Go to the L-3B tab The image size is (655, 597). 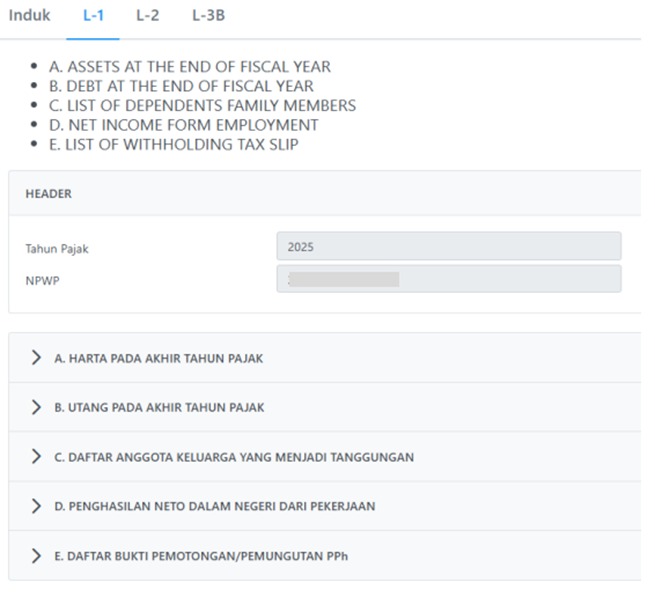(207, 16)
